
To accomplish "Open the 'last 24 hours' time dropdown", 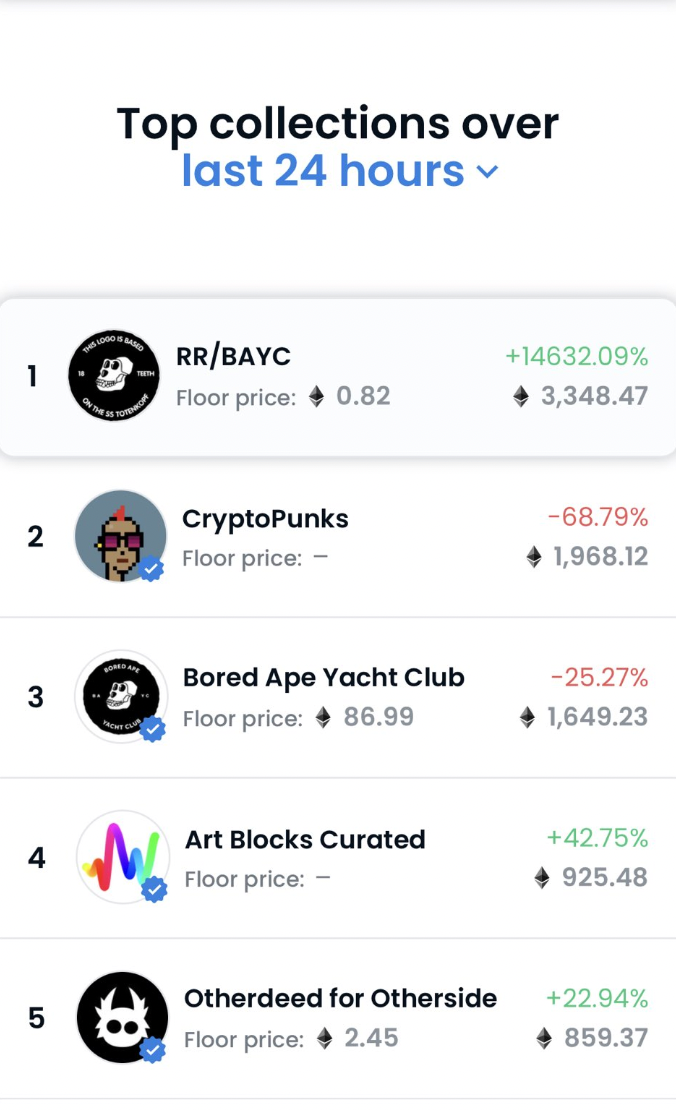I will pyautogui.click(x=340, y=171).
